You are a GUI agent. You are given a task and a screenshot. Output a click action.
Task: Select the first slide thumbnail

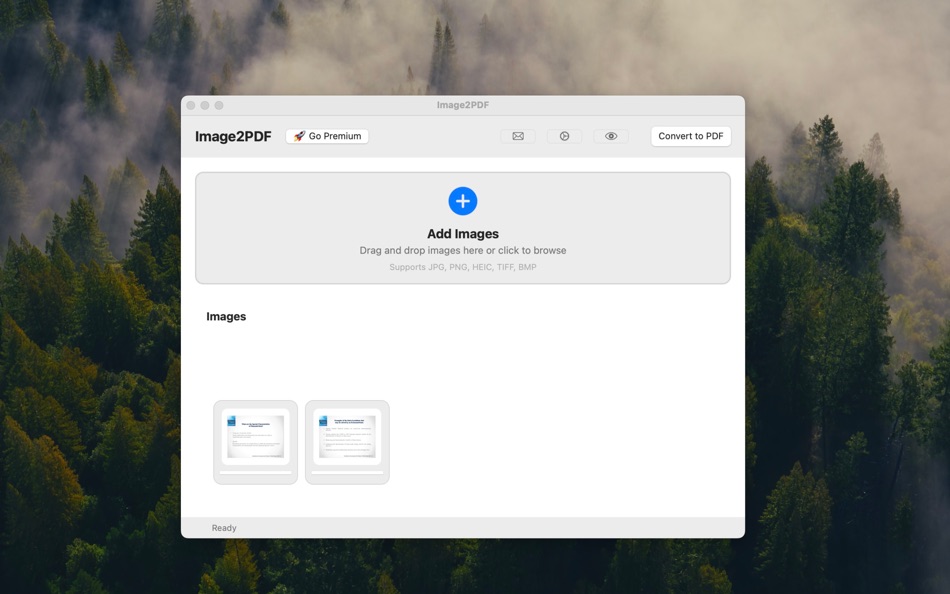(255, 441)
